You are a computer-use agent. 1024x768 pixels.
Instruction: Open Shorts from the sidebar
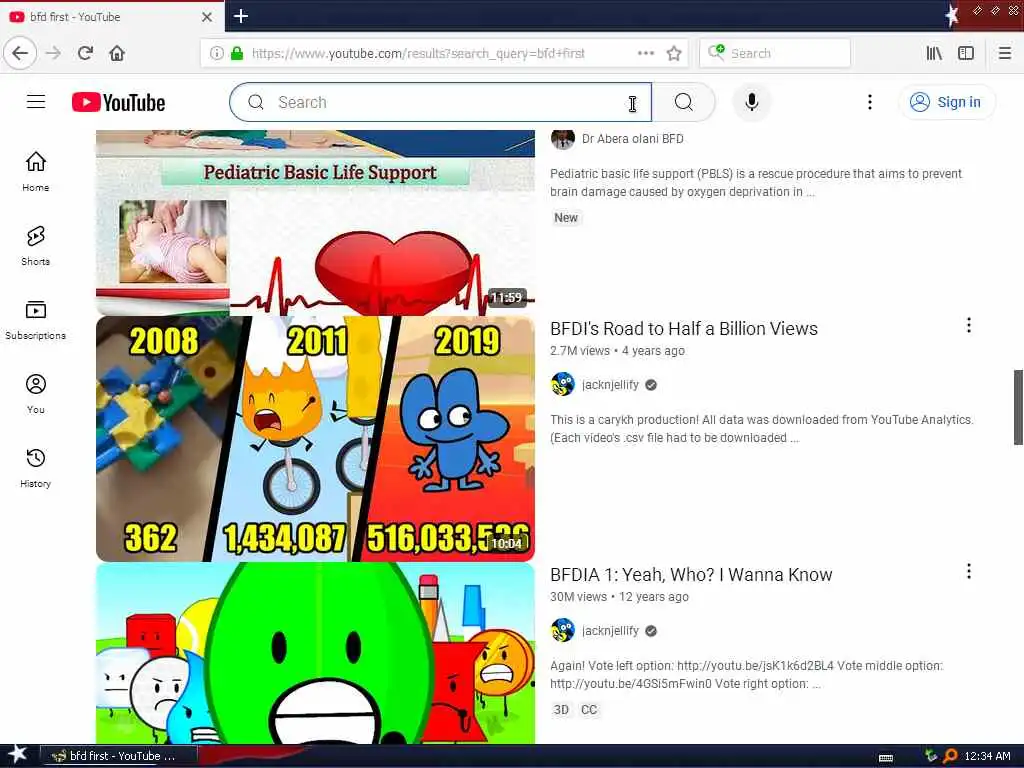click(35, 246)
